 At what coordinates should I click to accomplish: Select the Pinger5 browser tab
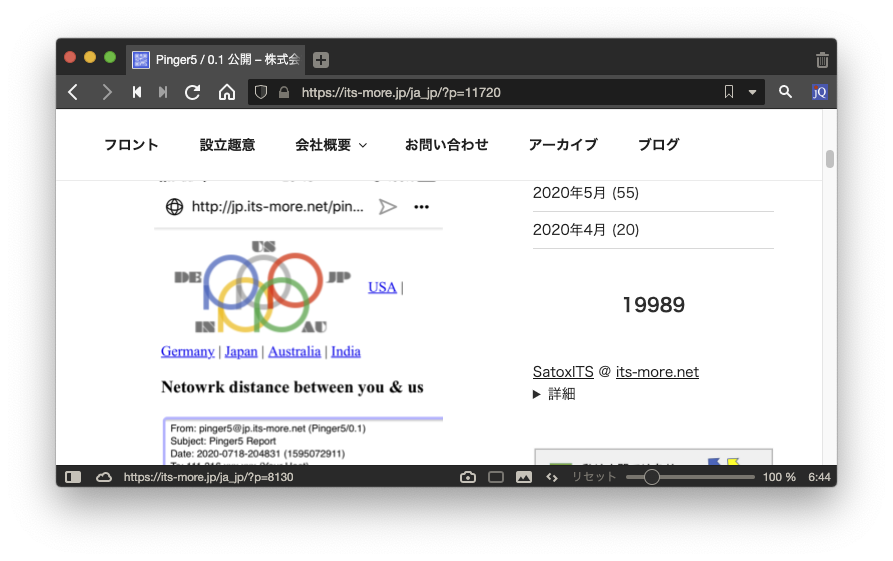(x=217, y=60)
